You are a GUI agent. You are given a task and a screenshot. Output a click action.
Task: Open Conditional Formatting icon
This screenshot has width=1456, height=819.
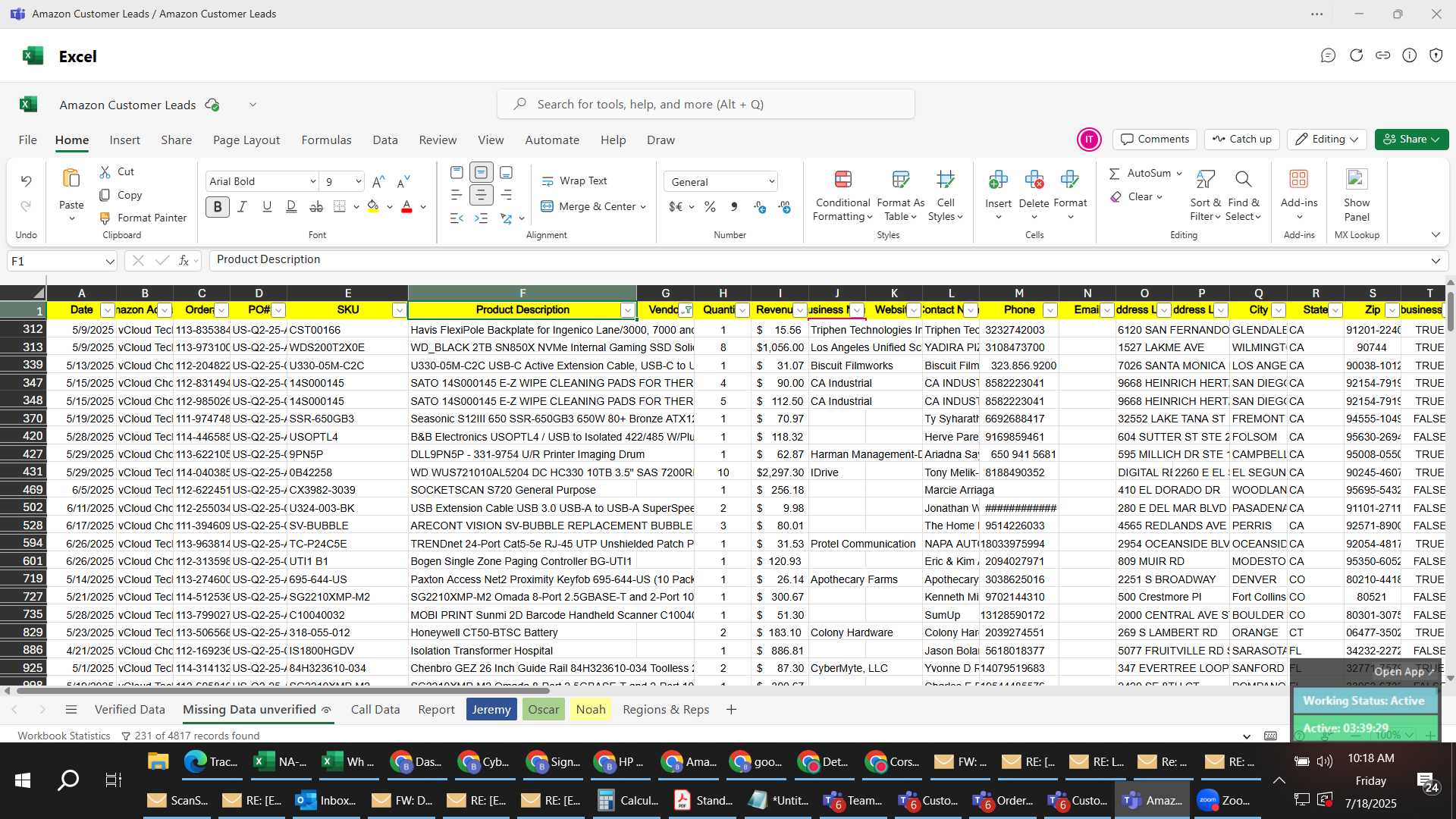pyautogui.click(x=843, y=179)
